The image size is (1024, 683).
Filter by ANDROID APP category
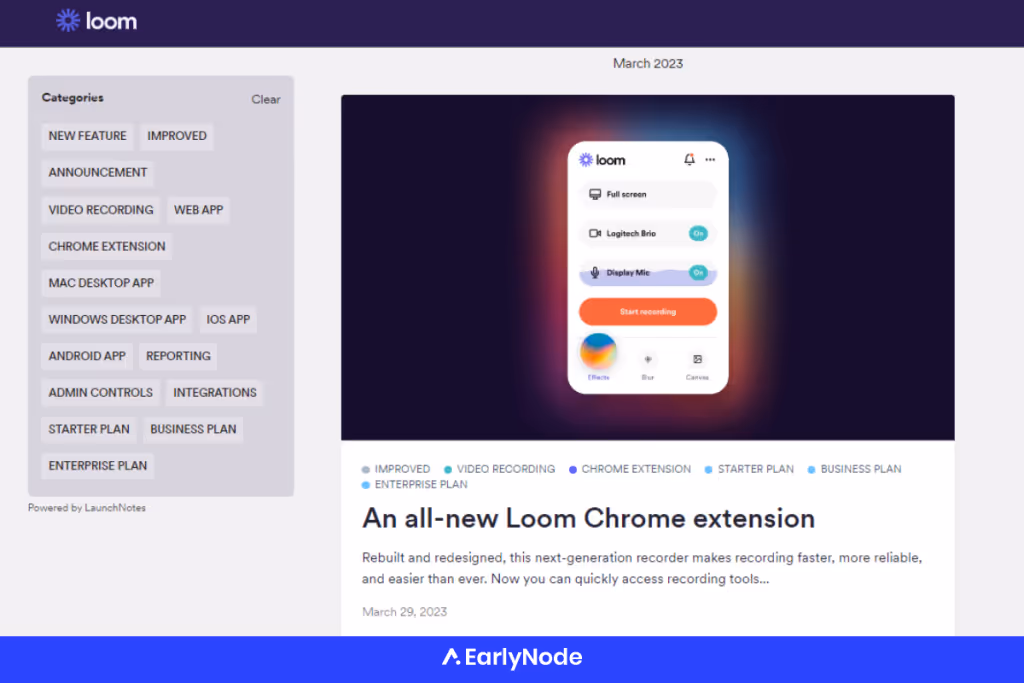pyautogui.click(x=87, y=356)
